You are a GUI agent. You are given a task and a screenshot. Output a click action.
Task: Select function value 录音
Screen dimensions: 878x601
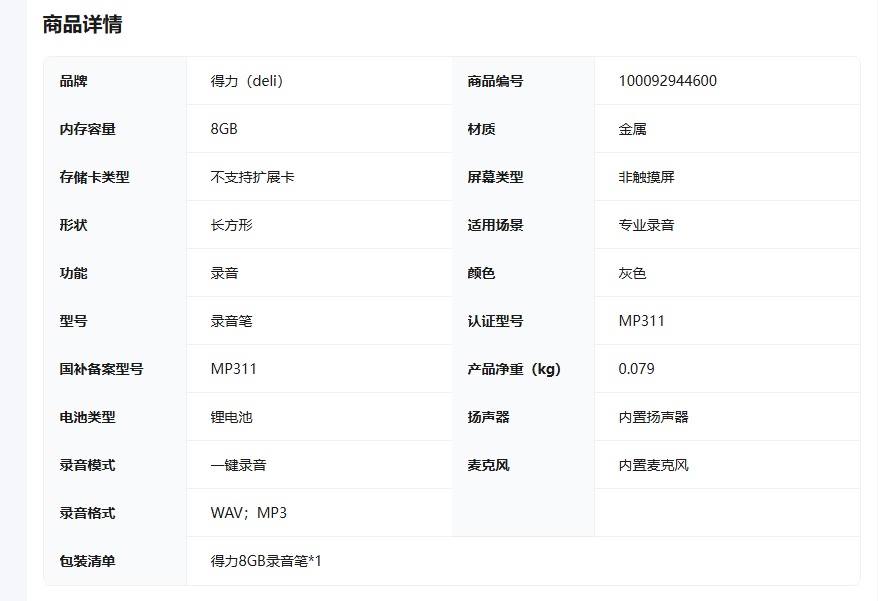point(225,273)
